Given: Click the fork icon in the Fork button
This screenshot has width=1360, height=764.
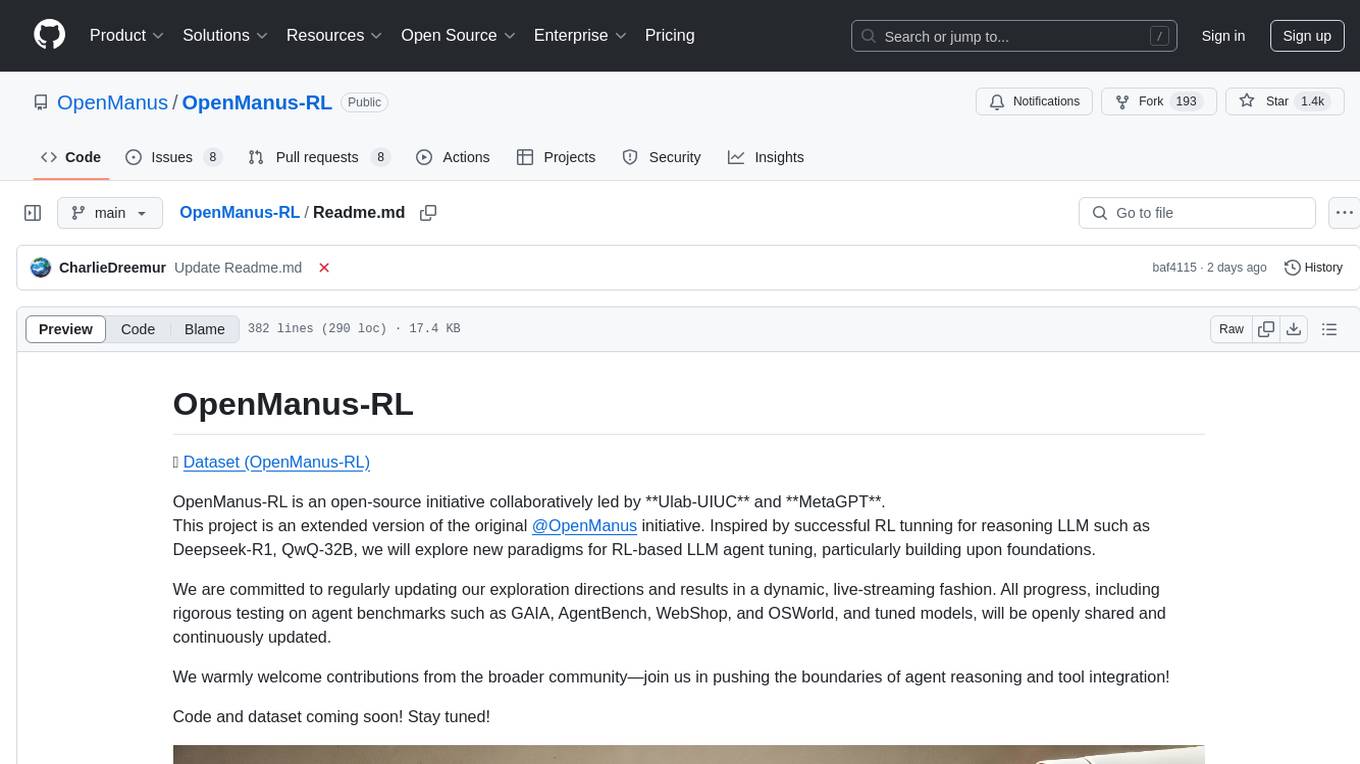Looking at the screenshot, I should [1121, 101].
